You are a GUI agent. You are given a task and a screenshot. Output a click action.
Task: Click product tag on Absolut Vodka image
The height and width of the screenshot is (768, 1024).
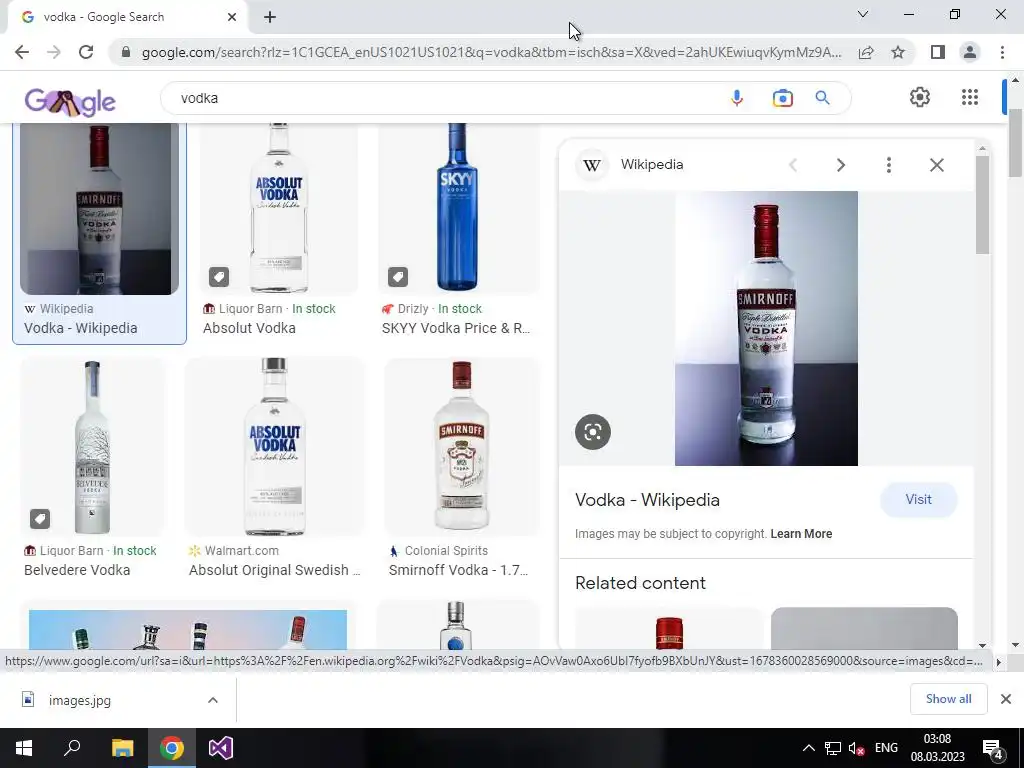[219, 277]
